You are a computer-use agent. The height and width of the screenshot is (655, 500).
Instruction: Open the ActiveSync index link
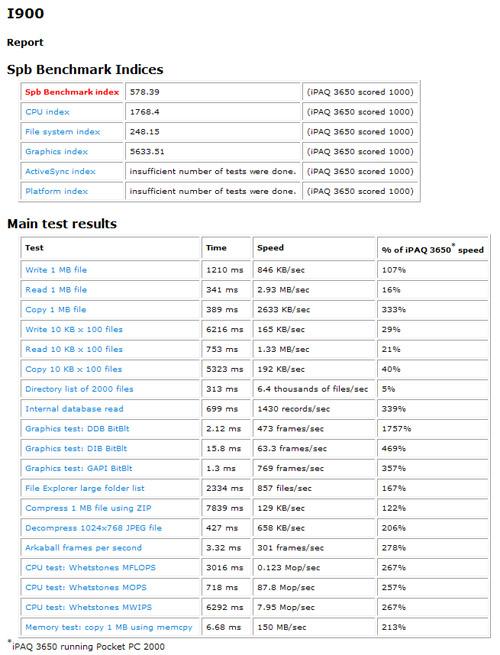tap(60, 171)
